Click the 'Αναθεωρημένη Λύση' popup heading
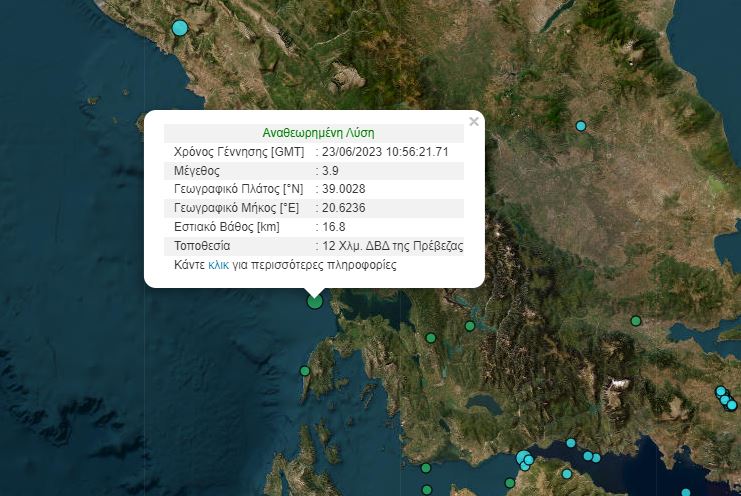 pos(319,133)
